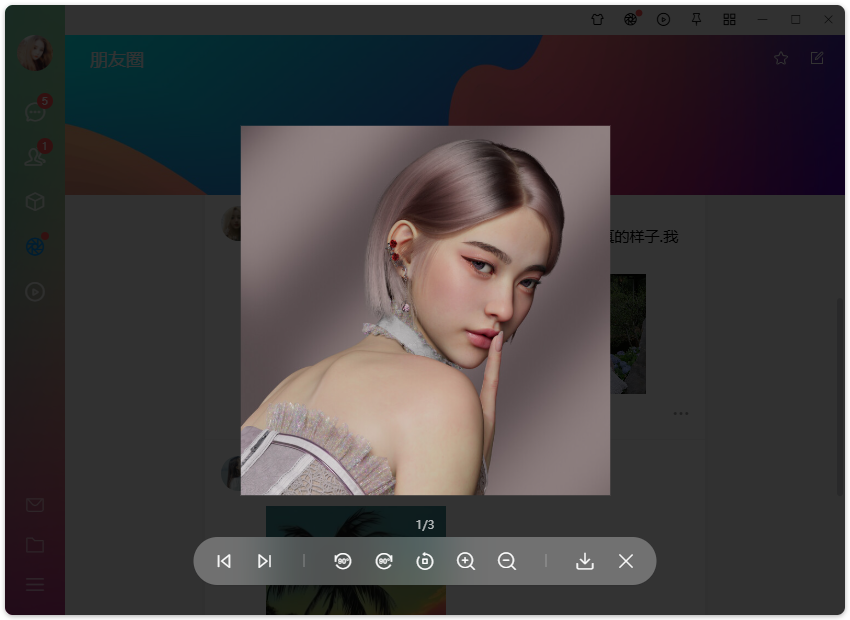
Task: Go to the next image in viewer
Action: 265,561
